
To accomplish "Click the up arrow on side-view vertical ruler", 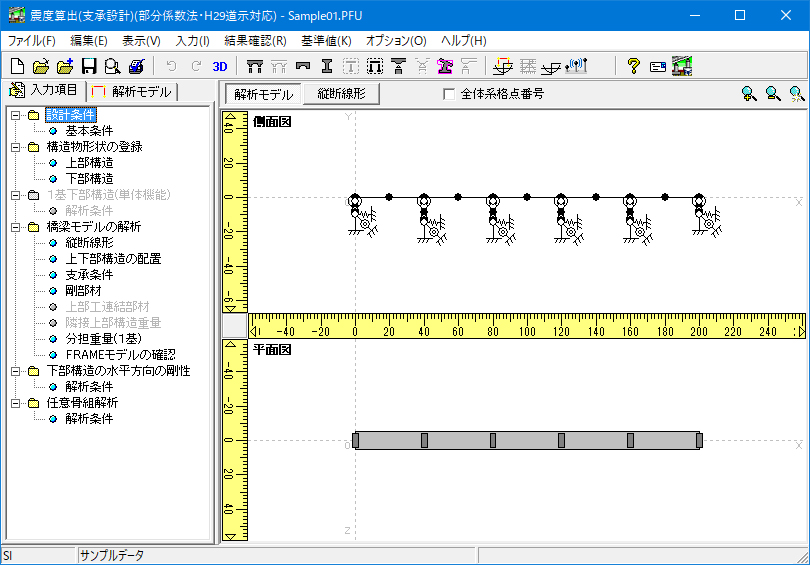I will click(x=230, y=117).
